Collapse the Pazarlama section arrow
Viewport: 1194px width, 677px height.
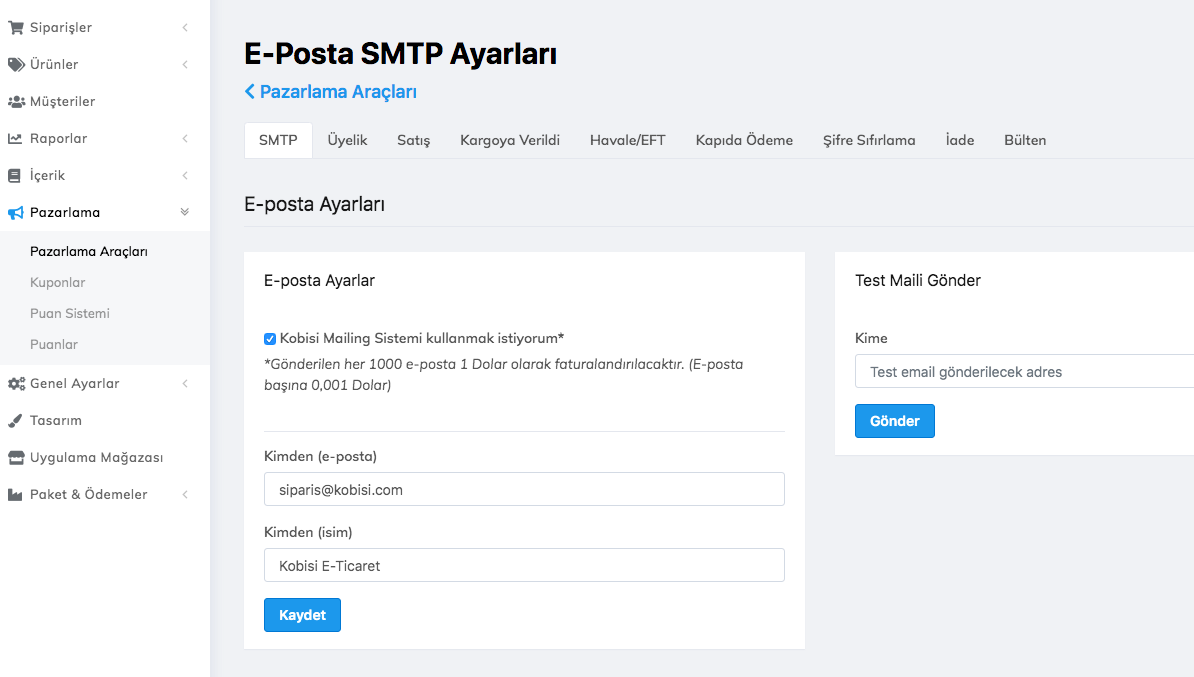[x=184, y=212]
